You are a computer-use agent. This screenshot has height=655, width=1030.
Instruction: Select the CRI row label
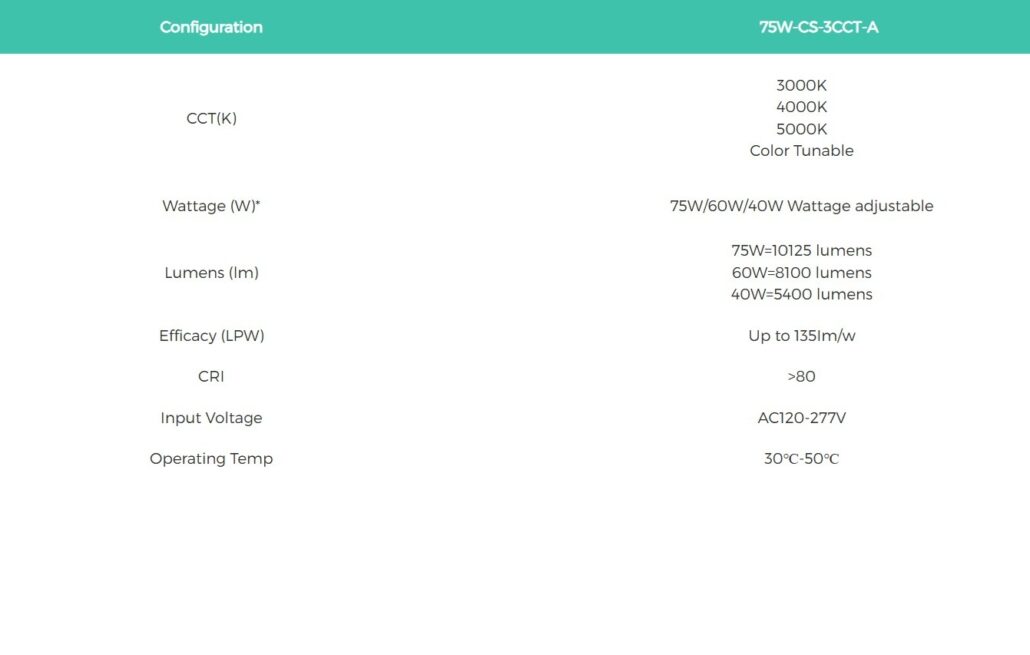pos(211,377)
